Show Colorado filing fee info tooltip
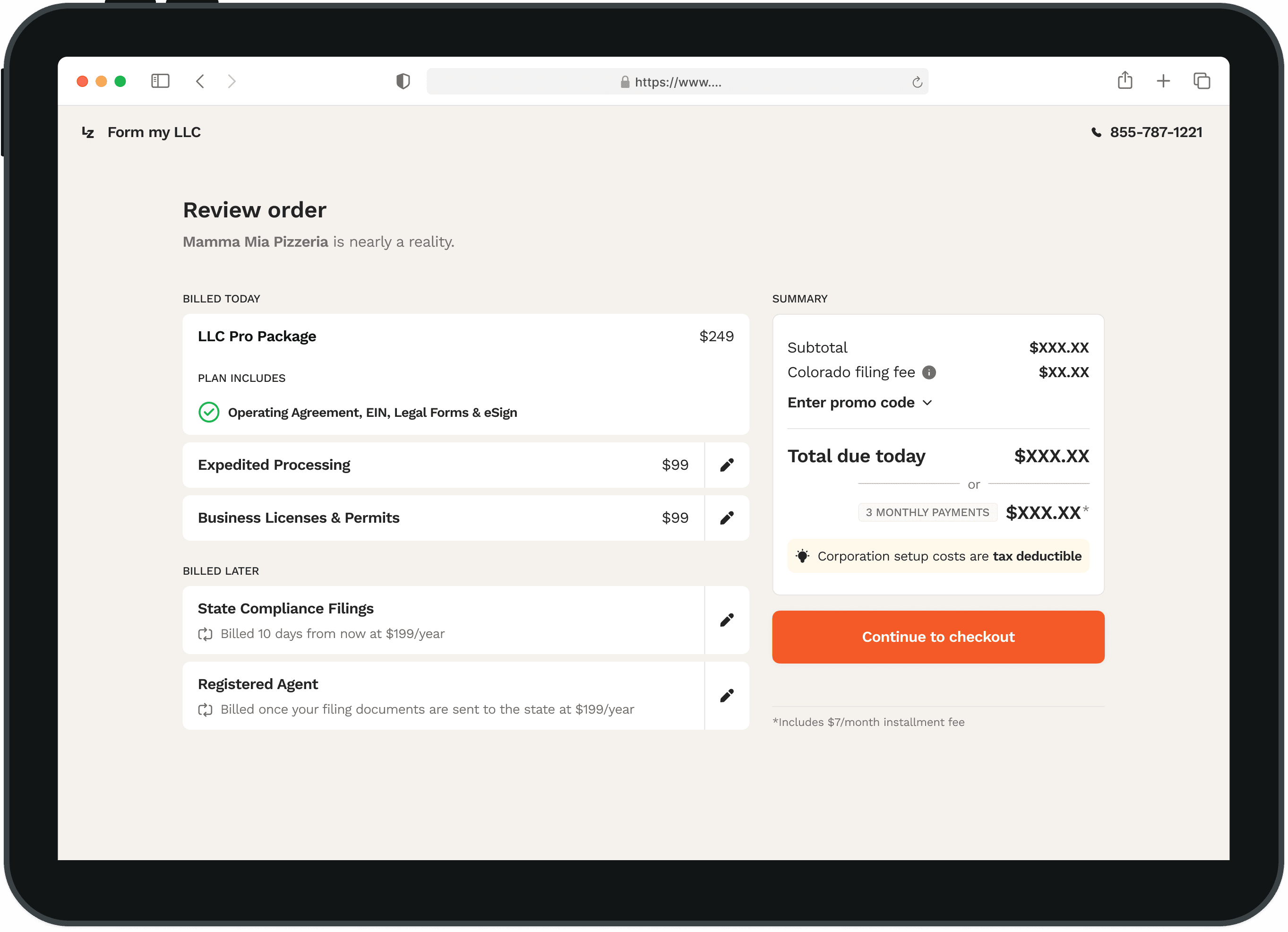1288x932 pixels. 928,372
